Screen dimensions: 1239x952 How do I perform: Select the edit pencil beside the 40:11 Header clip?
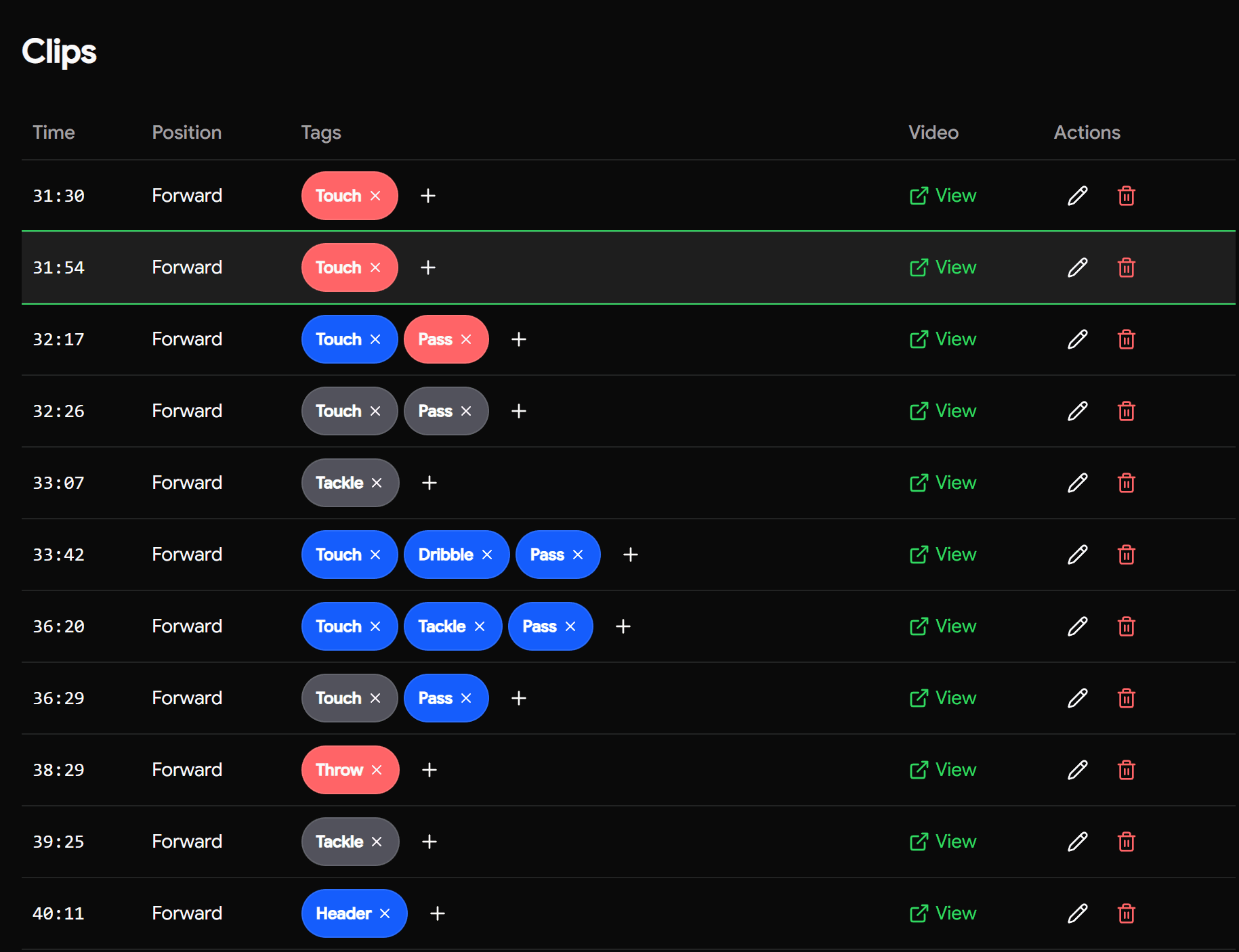pos(1077,913)
